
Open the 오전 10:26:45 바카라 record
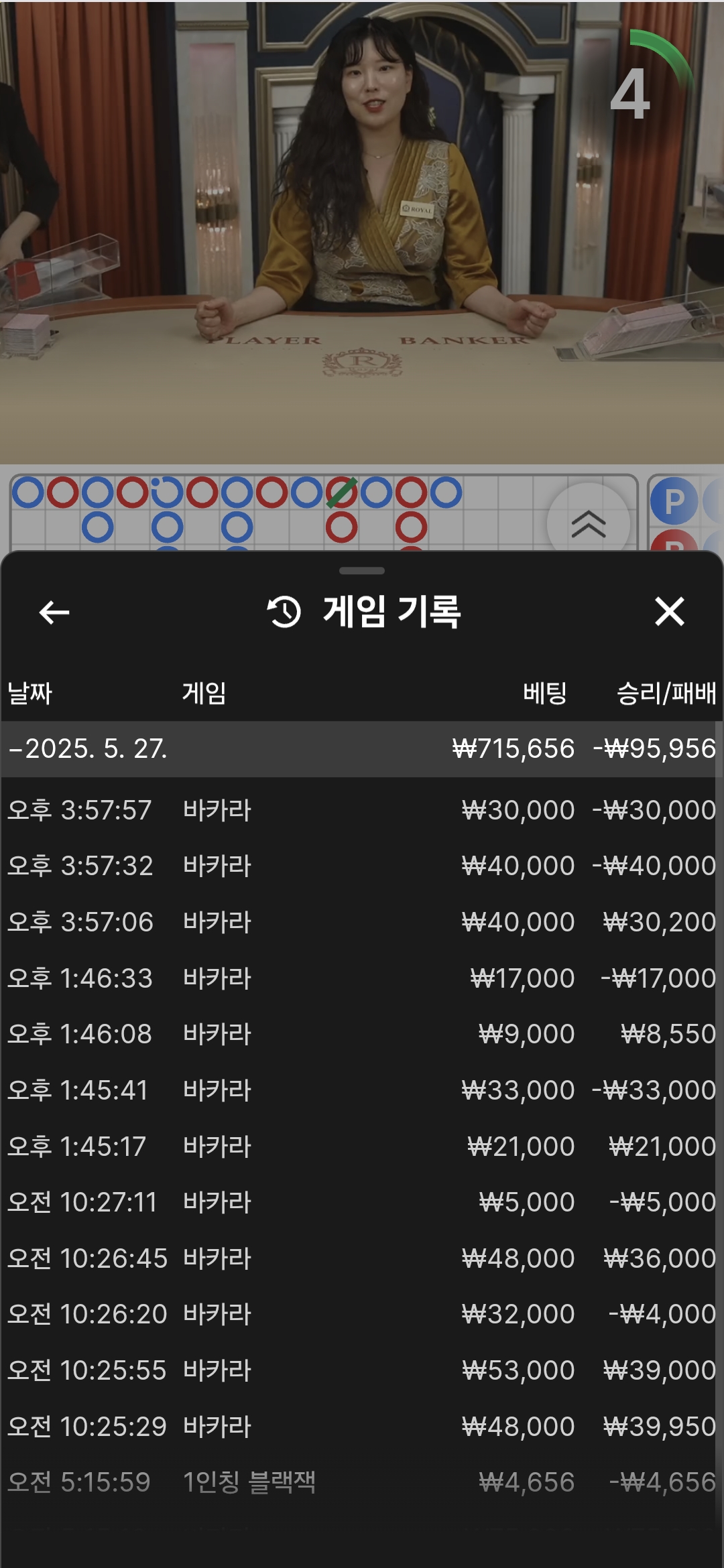[362, 1258]
